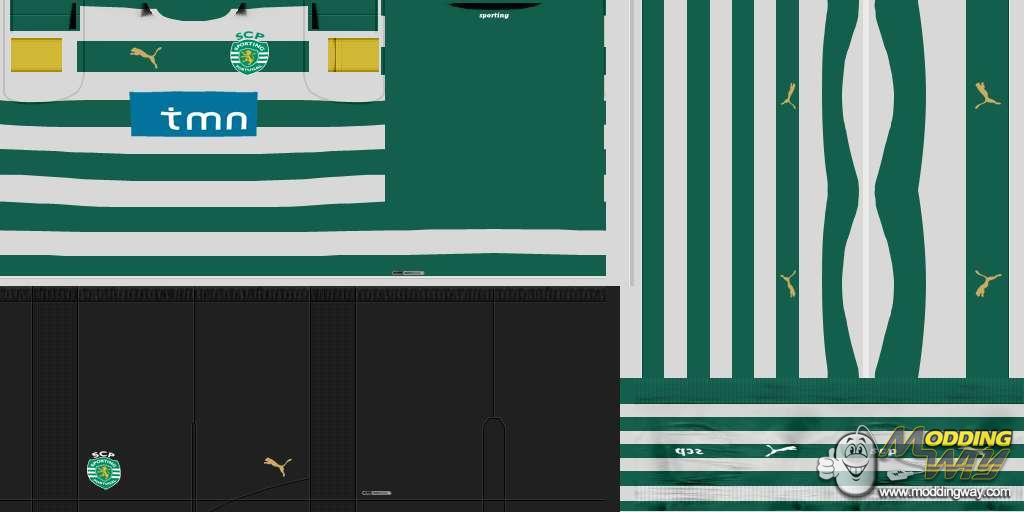Click the SCP Sporting crest on the shirt

point(249,53)
